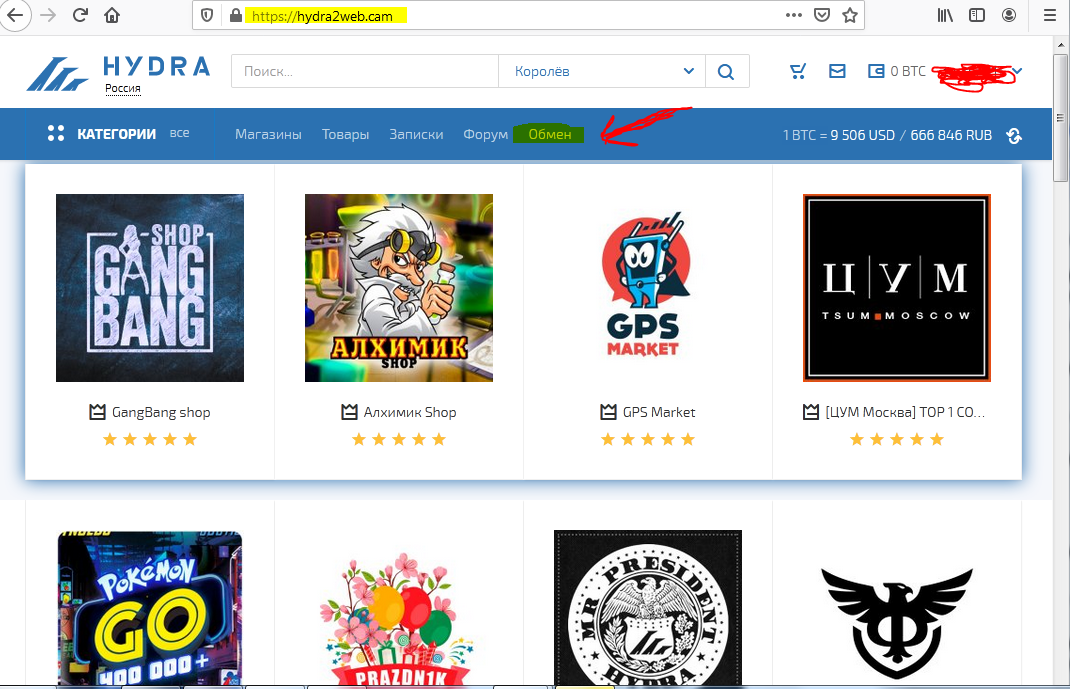Click the crown icon beside GangBang shop

click(x=98, y=412)
